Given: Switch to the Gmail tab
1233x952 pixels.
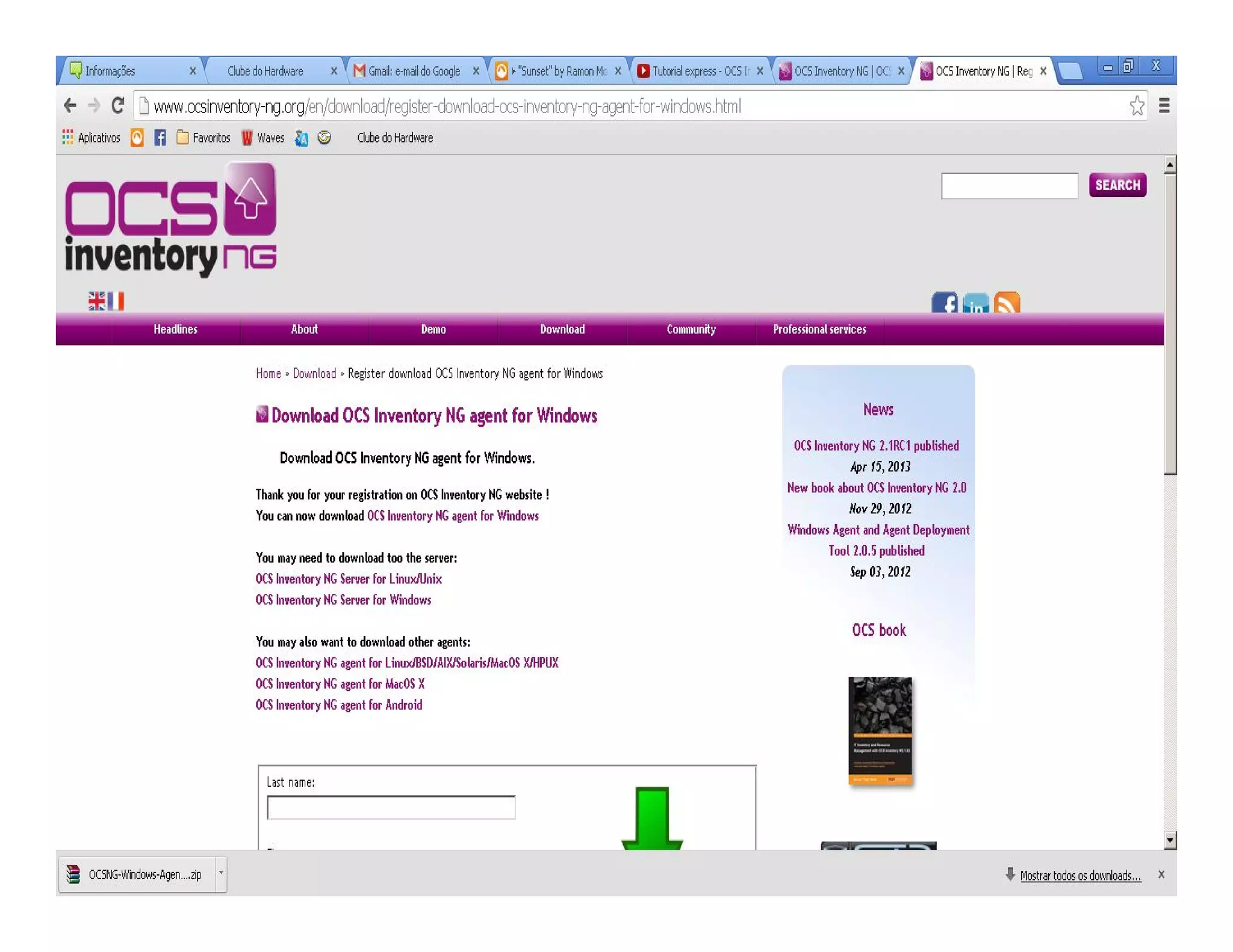Looking at the screenshot, I should [414, 71].
